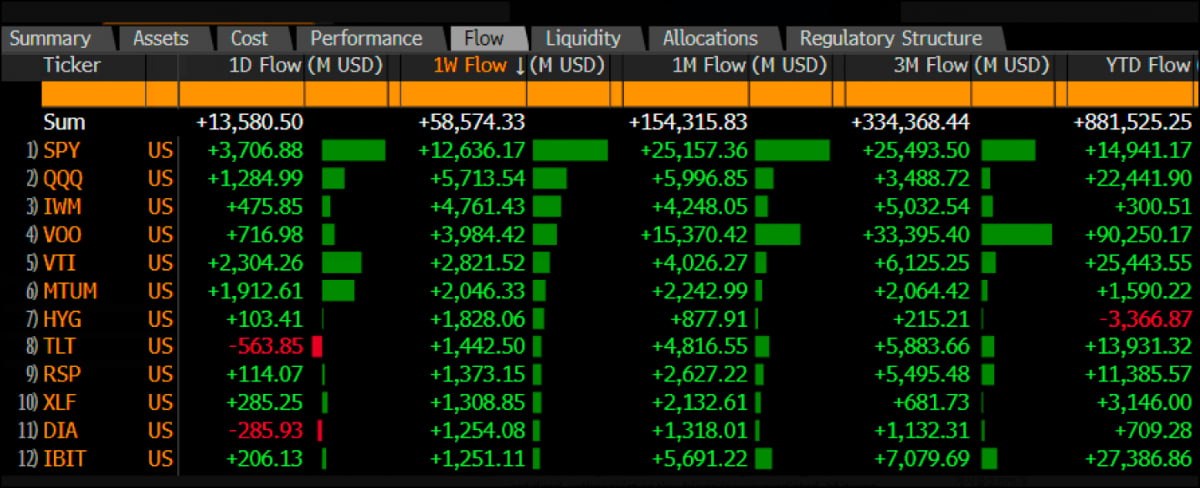This screenshot has height=488, width=1200.
Task: Click DIA negative 1D flow -285.93
Action: (267, 431)
